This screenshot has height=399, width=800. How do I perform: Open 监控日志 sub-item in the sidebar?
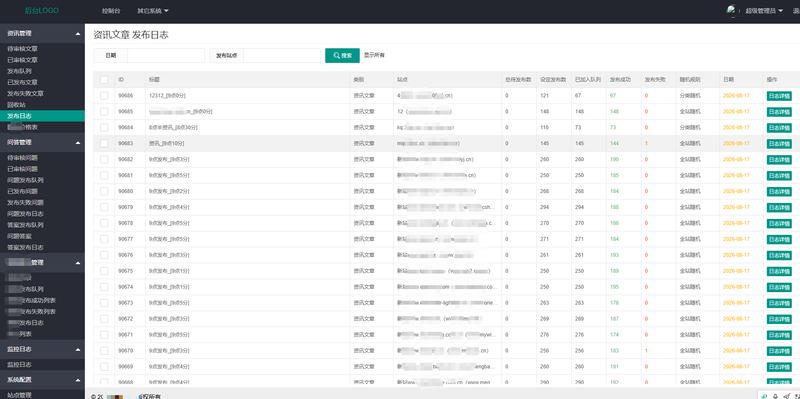(x=19, y=365)
